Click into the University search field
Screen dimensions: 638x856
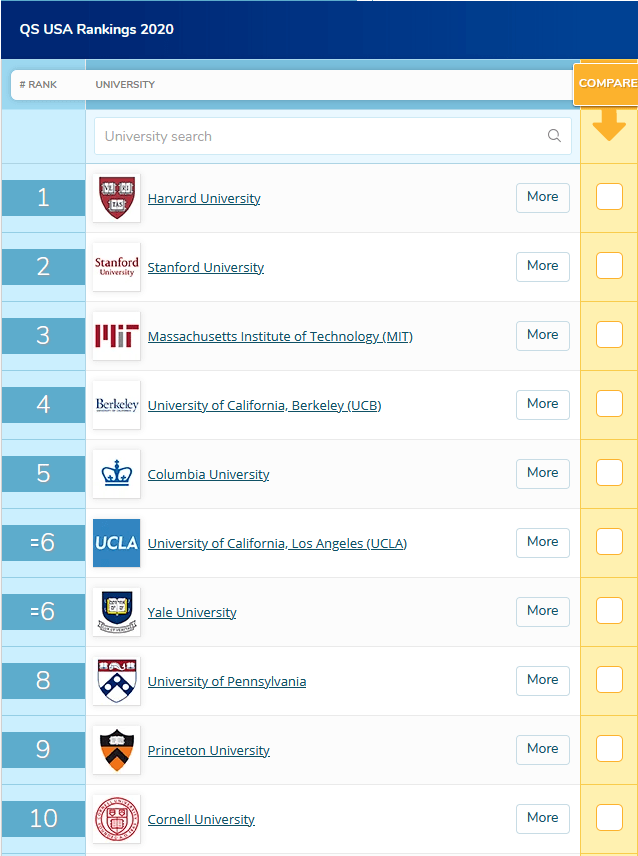[x=333, y=136]
